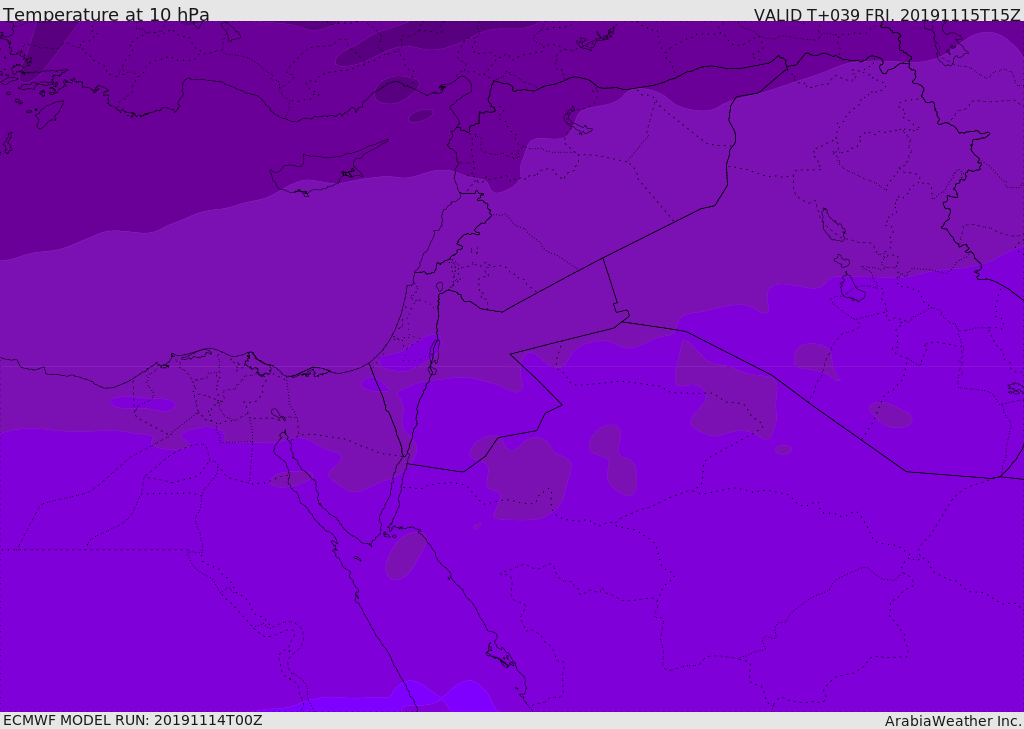1024x729 pixels.
Task: Click the 'VALID T+039 FRI. 20191115T15Z' label
Action: [x=887, y=15]
